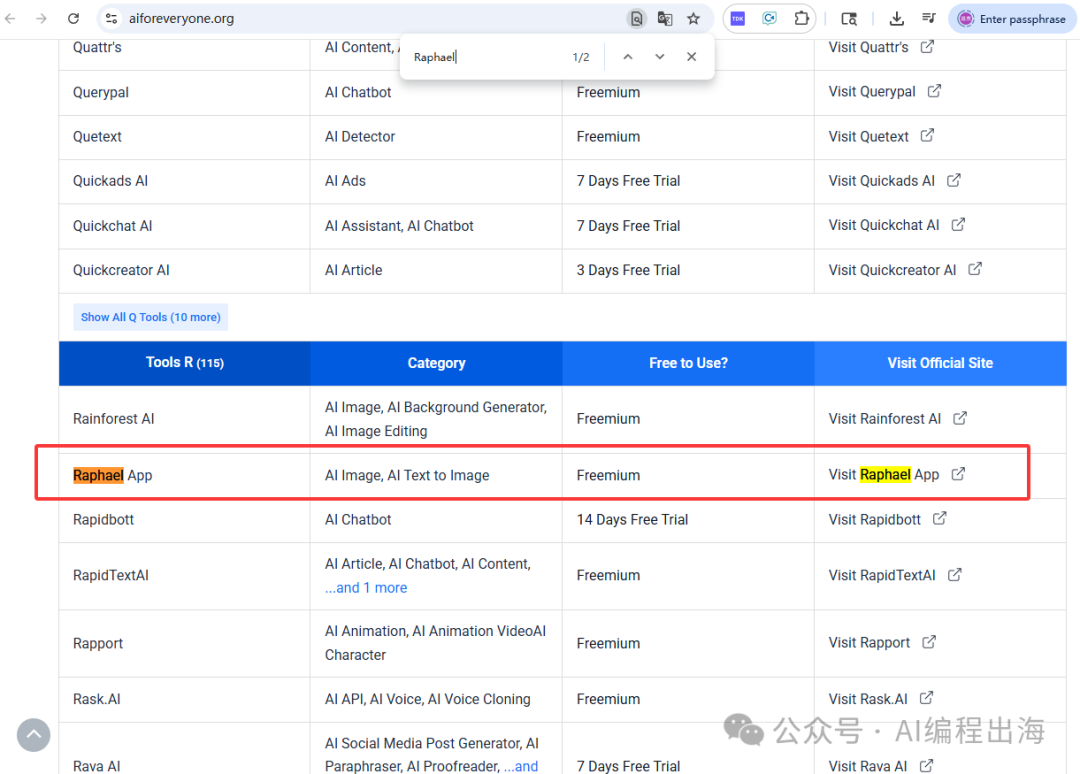Reload the page with the refresh icon

point(73,18)
